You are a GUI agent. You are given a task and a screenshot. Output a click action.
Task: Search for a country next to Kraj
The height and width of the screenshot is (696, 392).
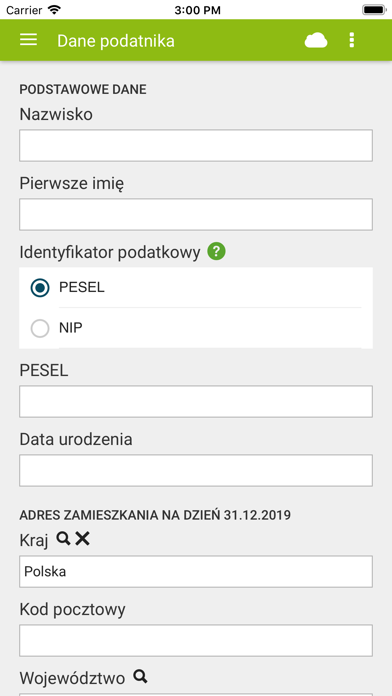point(63,538)
